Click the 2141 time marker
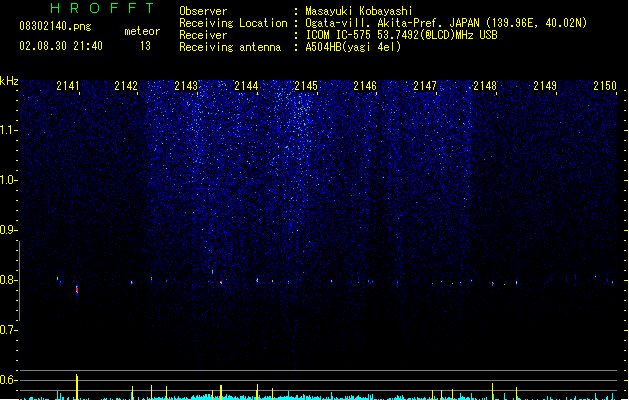 pyautogui.click(x=68, y=86)
